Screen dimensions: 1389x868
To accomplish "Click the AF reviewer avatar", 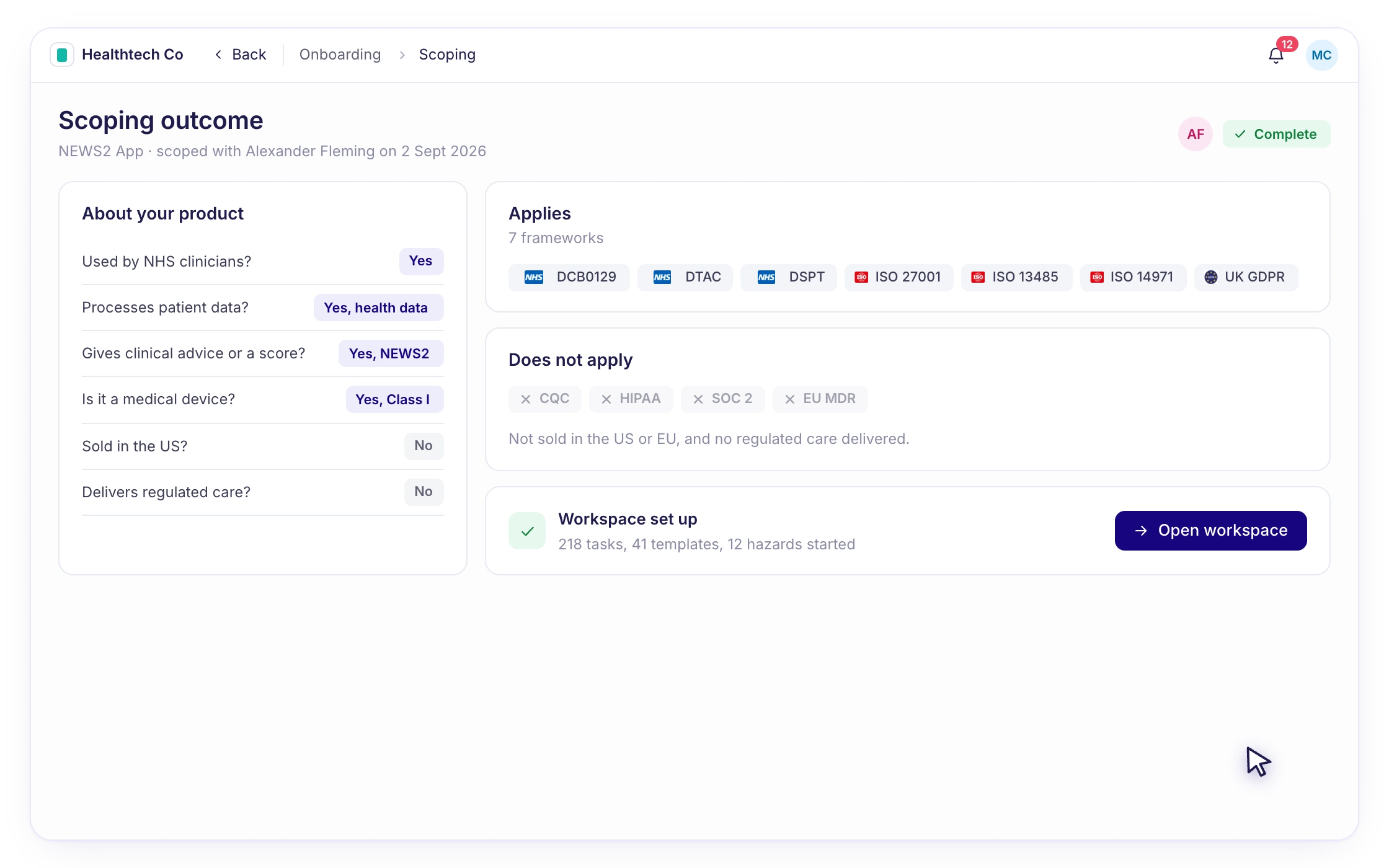I will pyautogui.click(x=1195, y=134).
